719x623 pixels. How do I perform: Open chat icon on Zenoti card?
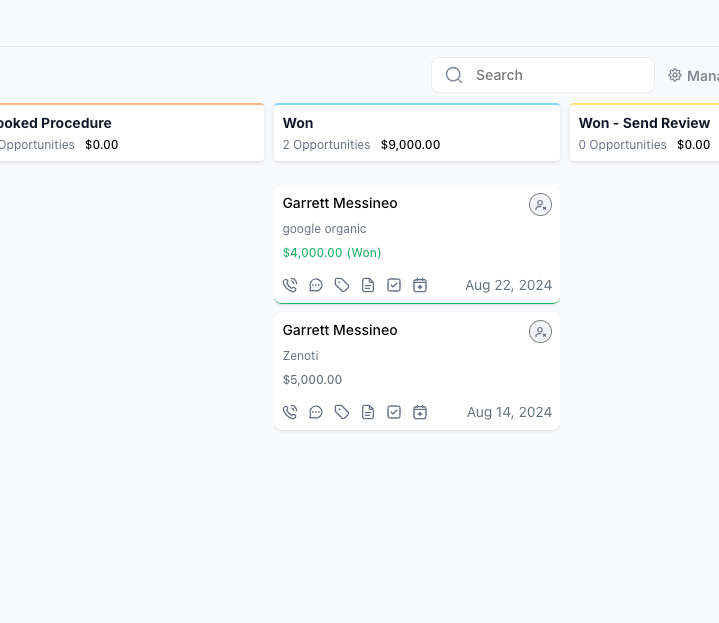pyautogui.click(x=316, y=412)
